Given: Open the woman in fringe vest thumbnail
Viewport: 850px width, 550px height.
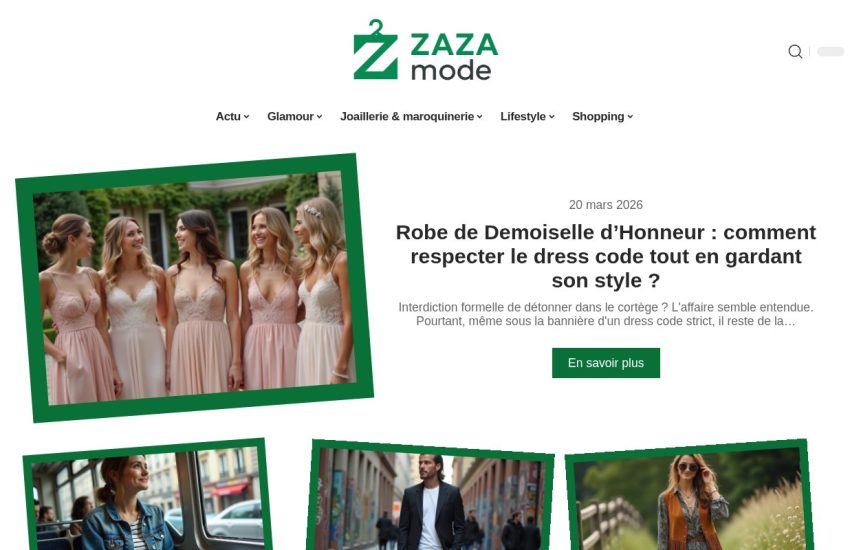Looking at the screenshot, I should 689,496.
